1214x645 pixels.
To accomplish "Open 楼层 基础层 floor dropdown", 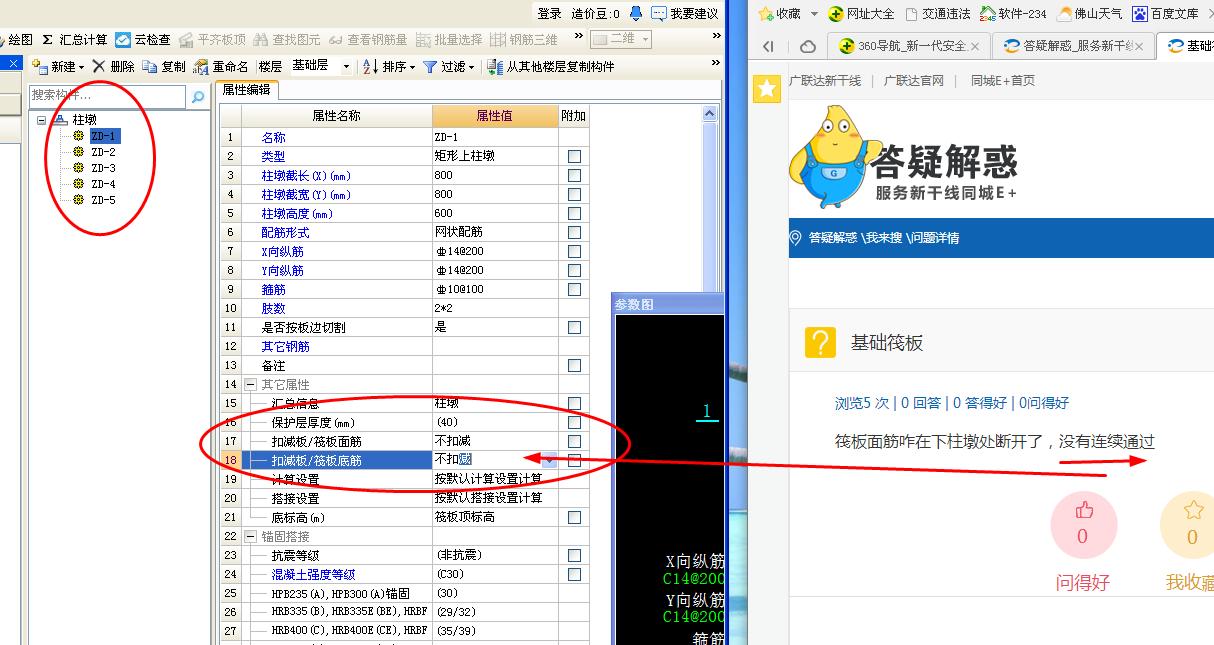I will pyautogui.click(x=346, y=66).
